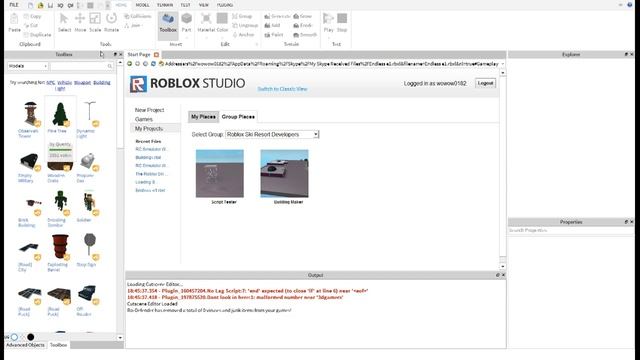
Task: Click the terrain Add tool
Action: point(272,25)
